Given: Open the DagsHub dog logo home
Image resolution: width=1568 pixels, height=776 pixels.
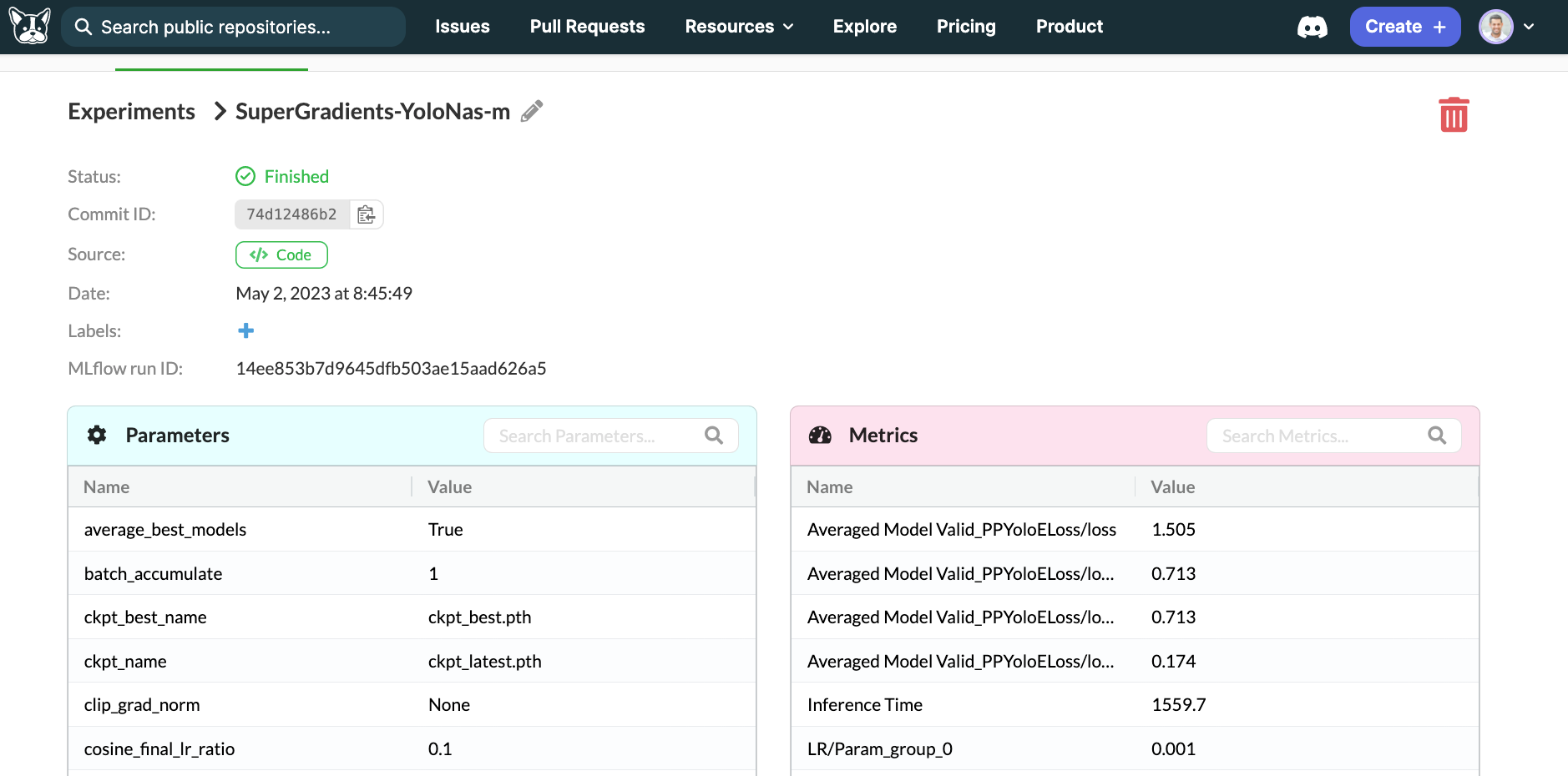Looking at the screenshot, I should pos(30,26).
